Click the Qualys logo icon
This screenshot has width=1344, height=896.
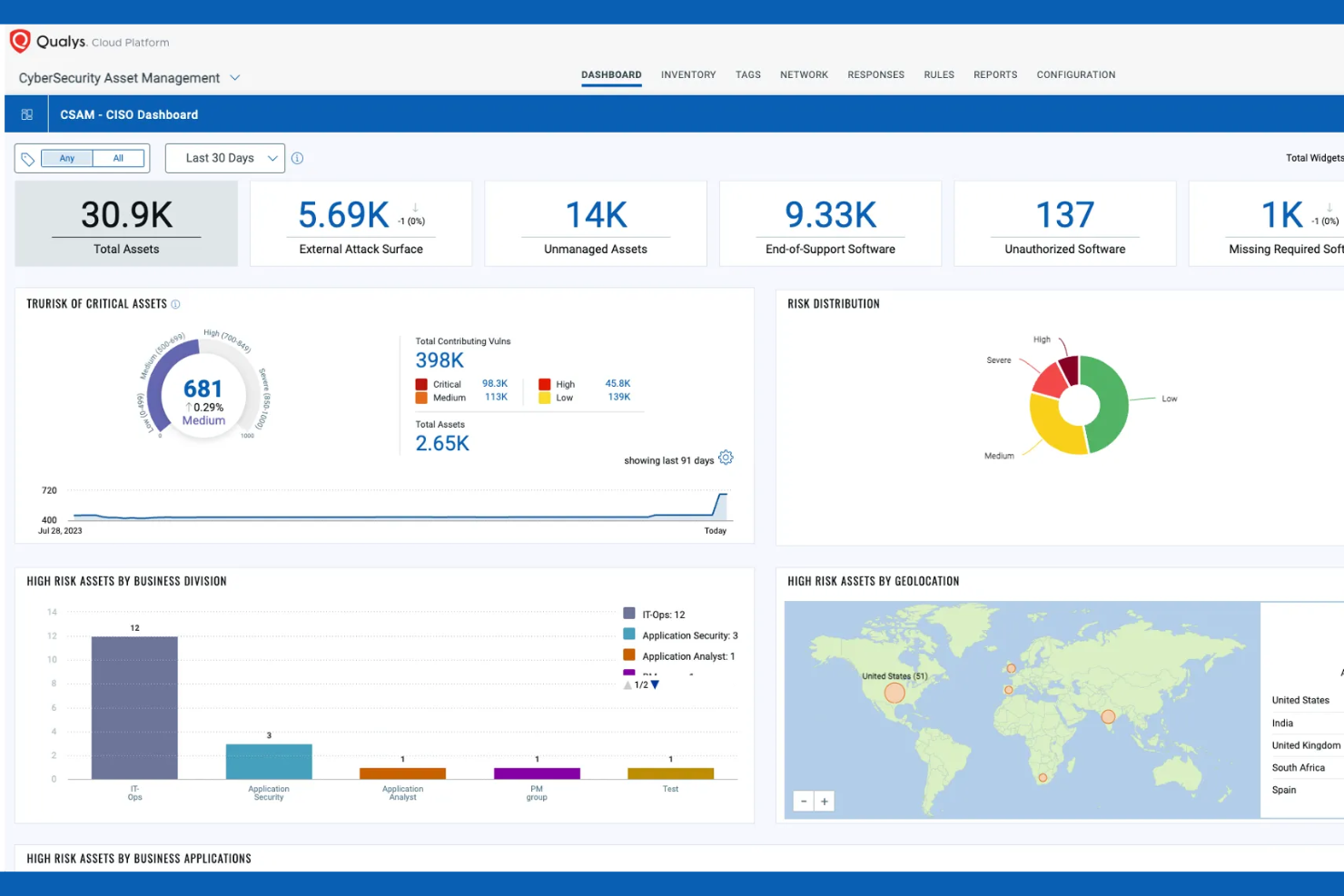pyautogui.click(x=19, y=41)
